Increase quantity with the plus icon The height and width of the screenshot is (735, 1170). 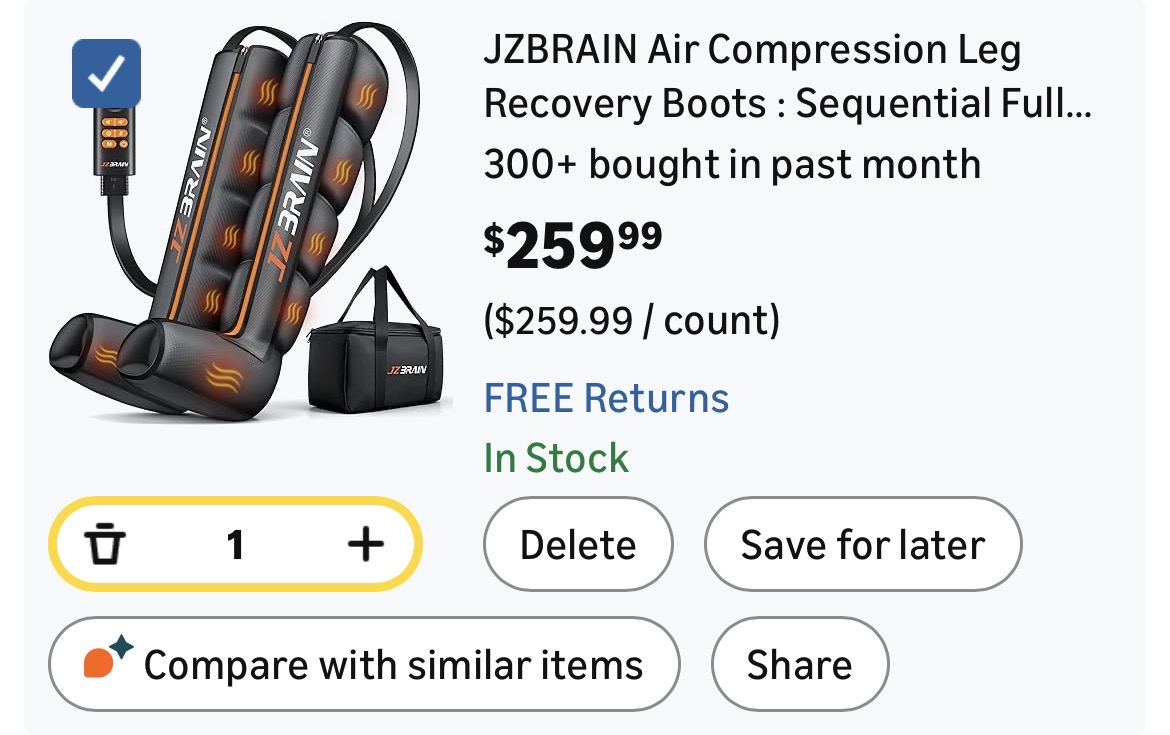(365, 545)
